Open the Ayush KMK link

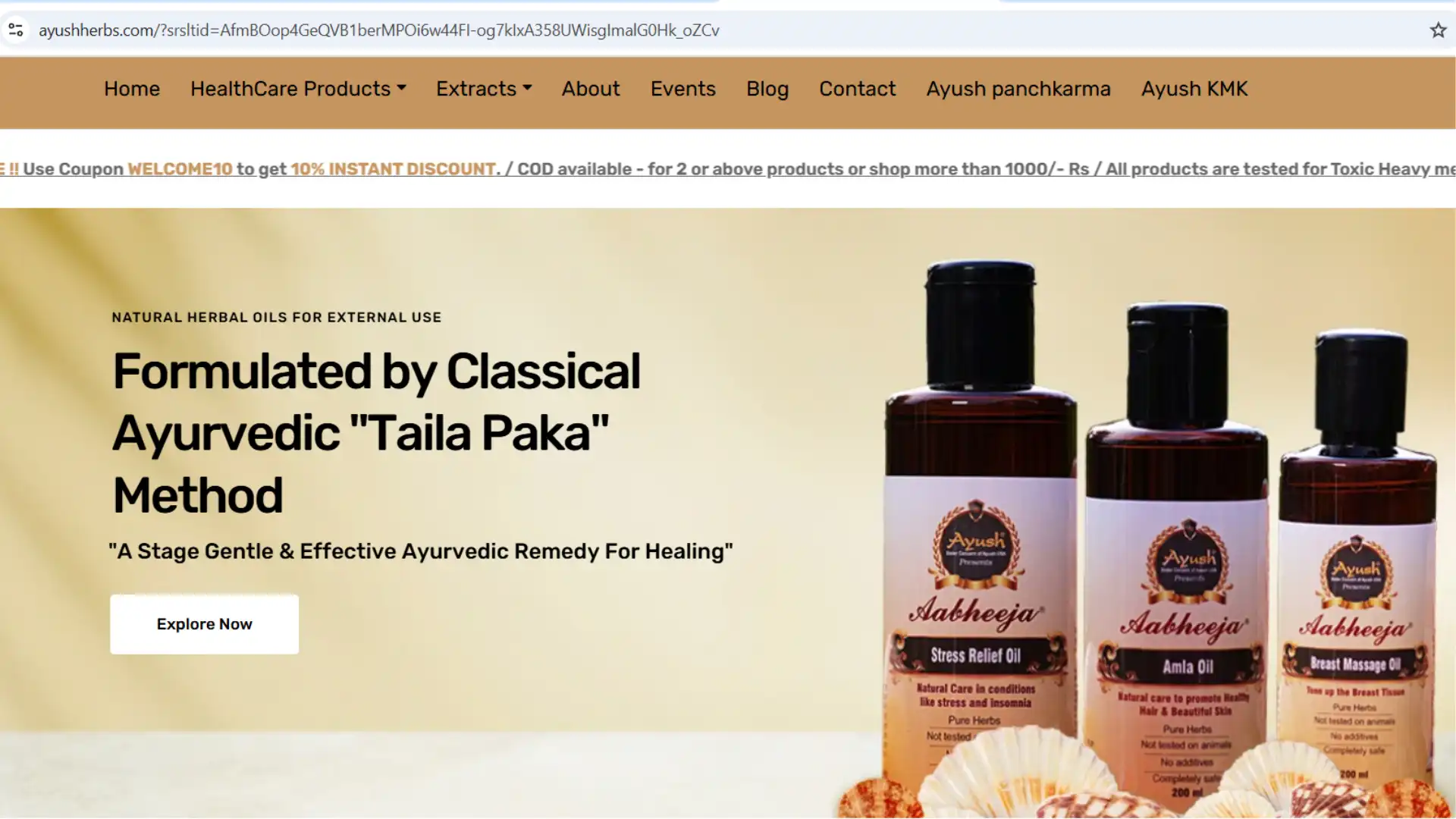coord(1194,89)
